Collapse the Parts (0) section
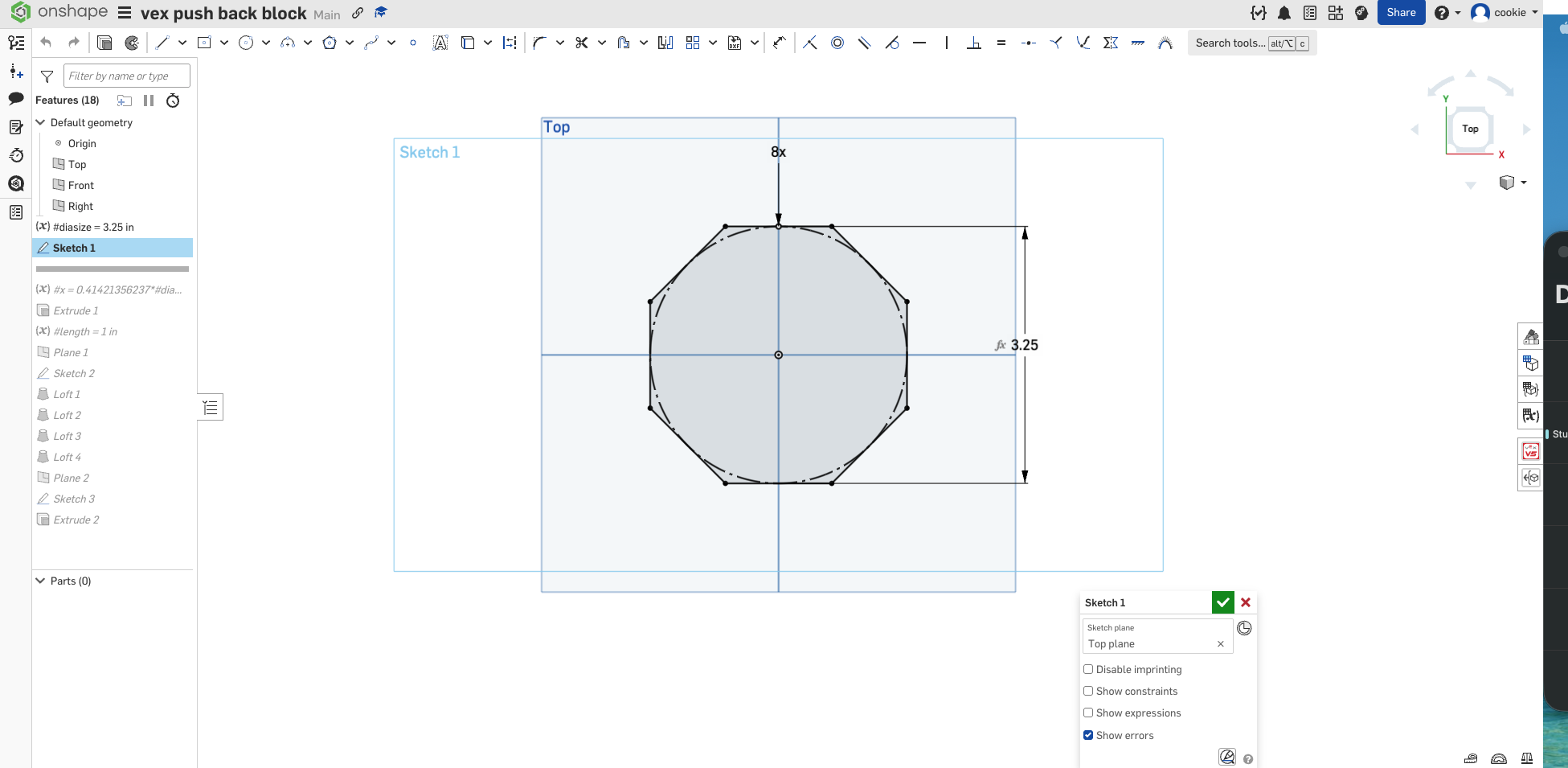Viewport: 1568px width, 768px height. pyautogui.click(x=40, y=581)
